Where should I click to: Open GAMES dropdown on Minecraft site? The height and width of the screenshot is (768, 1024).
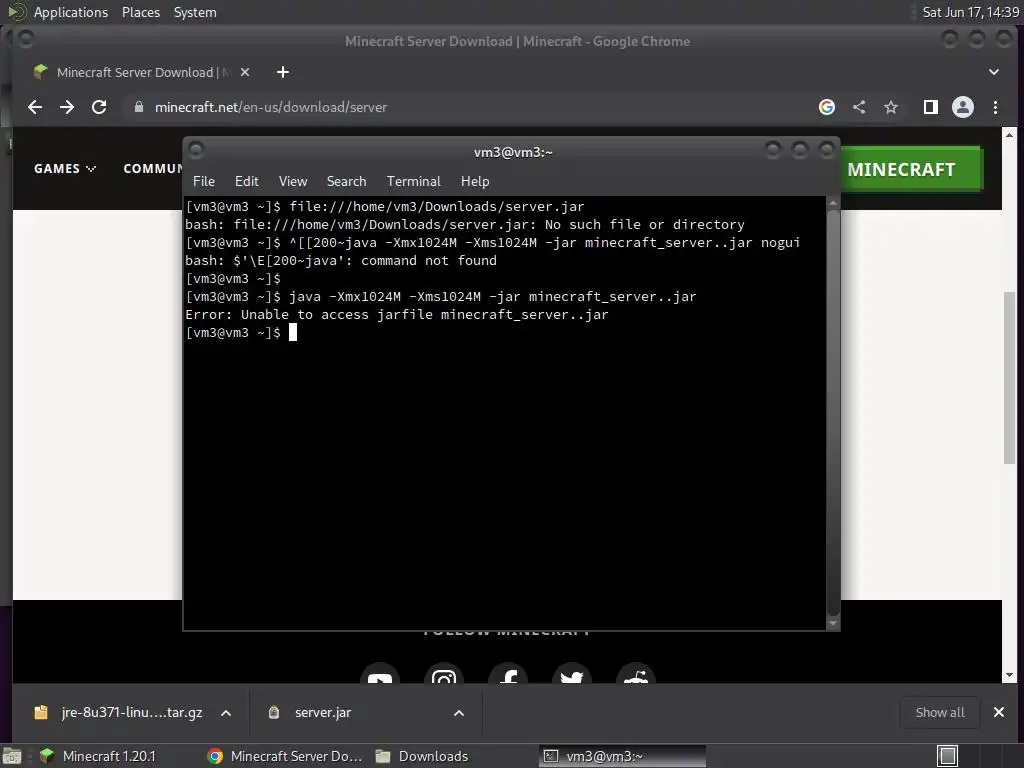click(65, 168)
